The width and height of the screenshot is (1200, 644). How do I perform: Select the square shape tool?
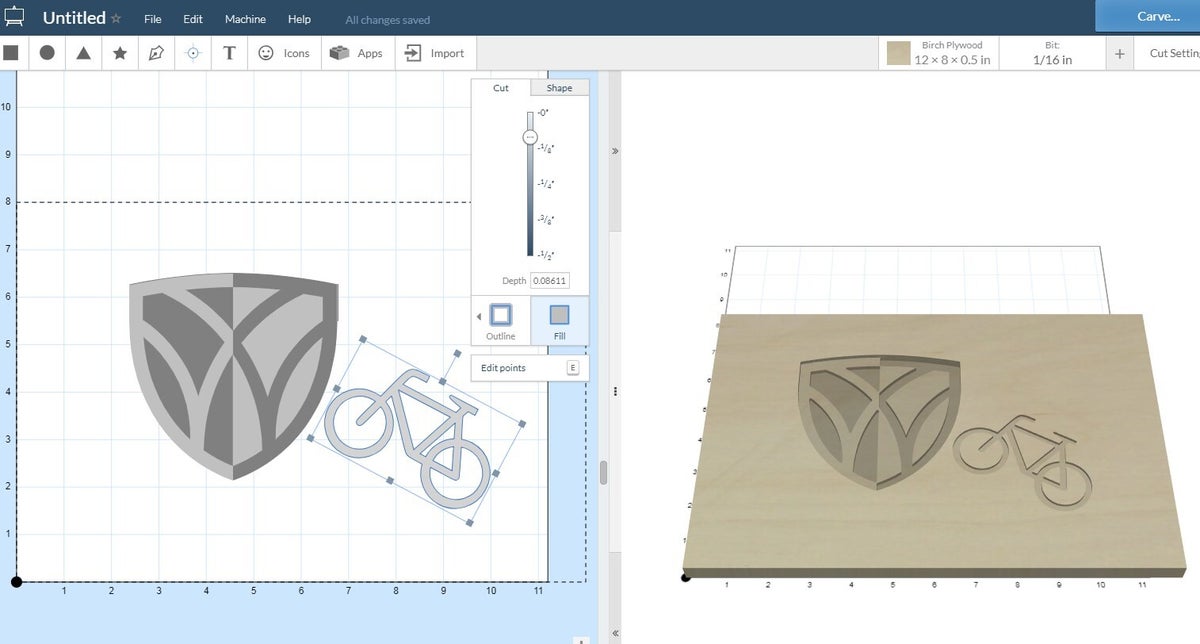pos(12,53)
